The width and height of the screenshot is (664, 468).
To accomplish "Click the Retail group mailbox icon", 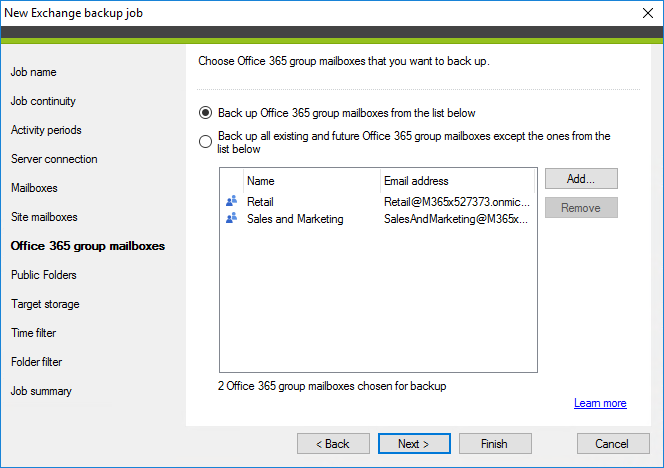I will [x=231, y=201].
